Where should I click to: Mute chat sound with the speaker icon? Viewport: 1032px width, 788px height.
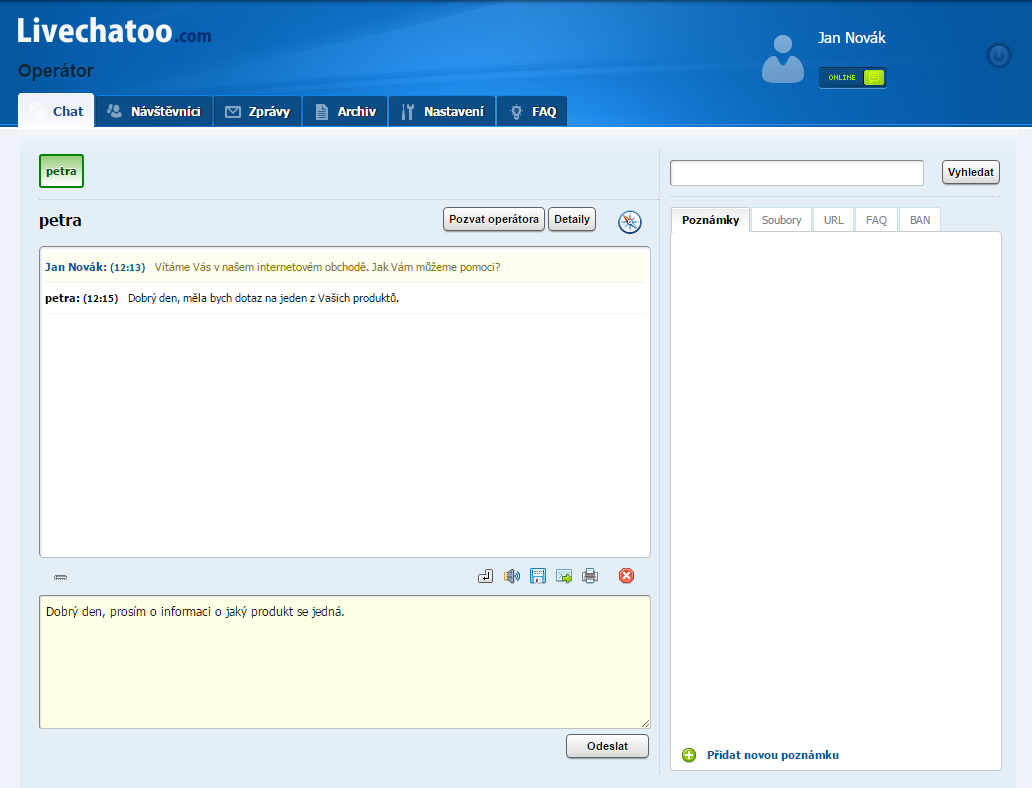[512, 576]
